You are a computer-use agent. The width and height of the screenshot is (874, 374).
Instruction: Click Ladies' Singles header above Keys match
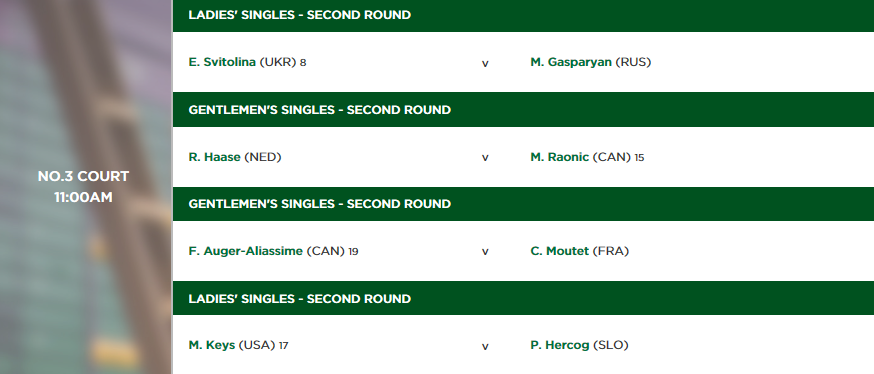[523, 299]
